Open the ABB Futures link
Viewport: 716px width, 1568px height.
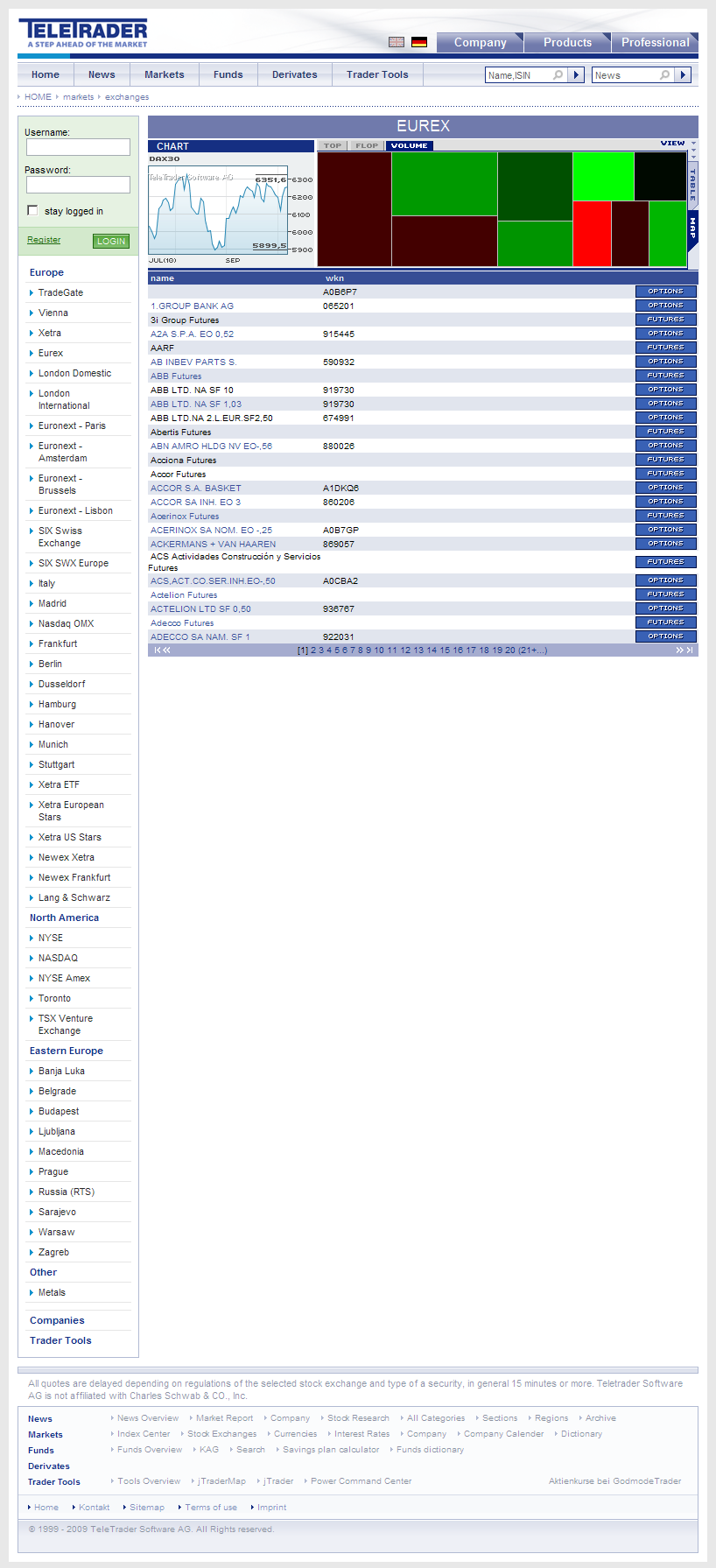[x=176, y=376]
